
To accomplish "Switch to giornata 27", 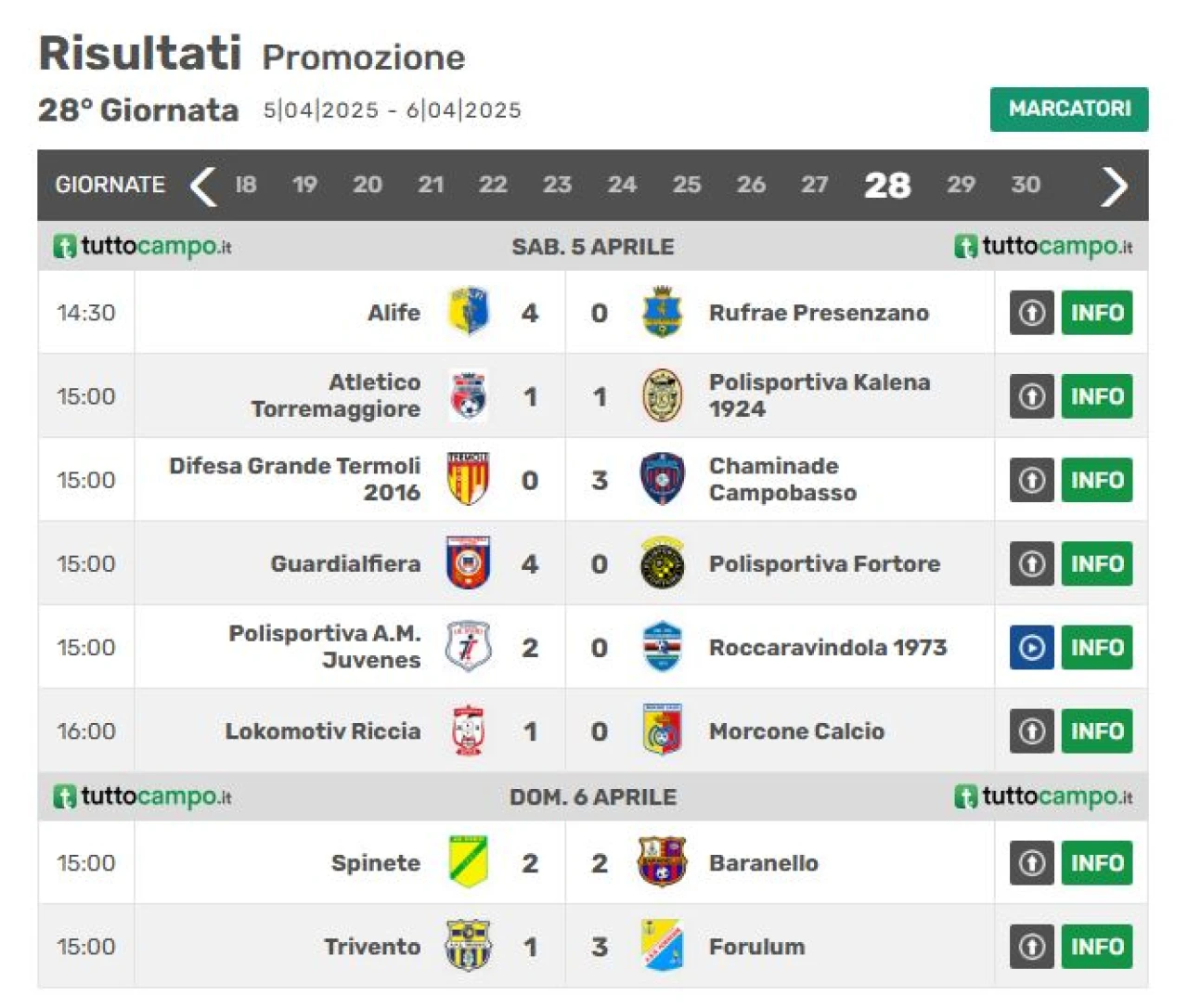I will 815,185.
